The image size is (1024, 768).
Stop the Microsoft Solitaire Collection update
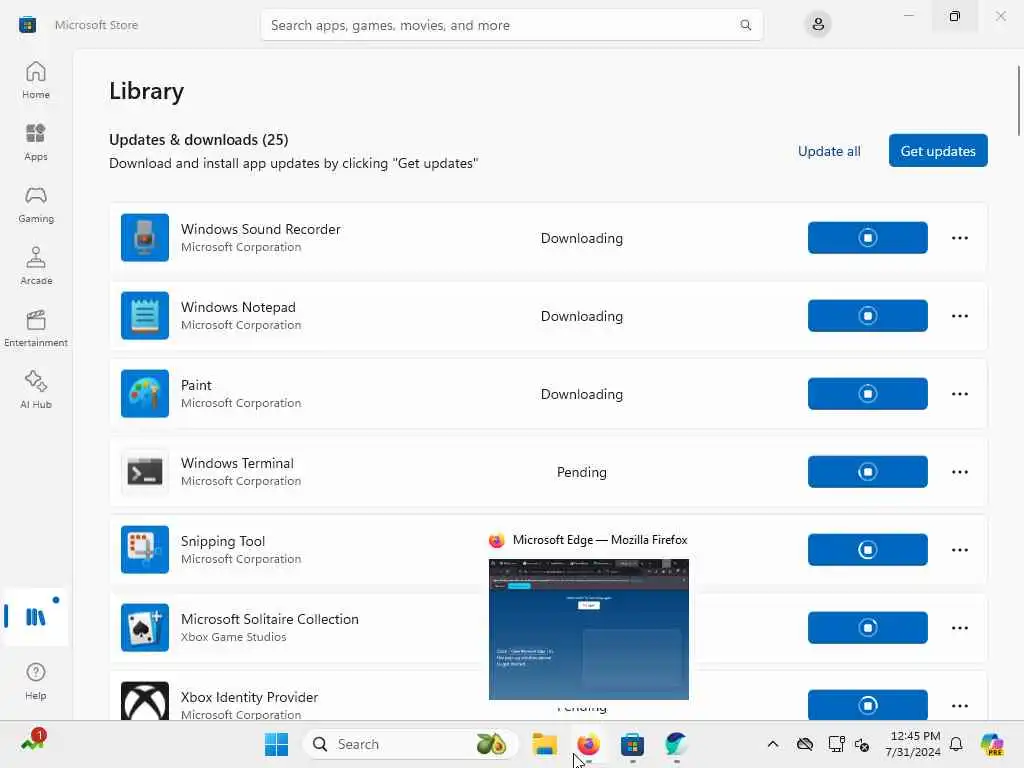867,628
